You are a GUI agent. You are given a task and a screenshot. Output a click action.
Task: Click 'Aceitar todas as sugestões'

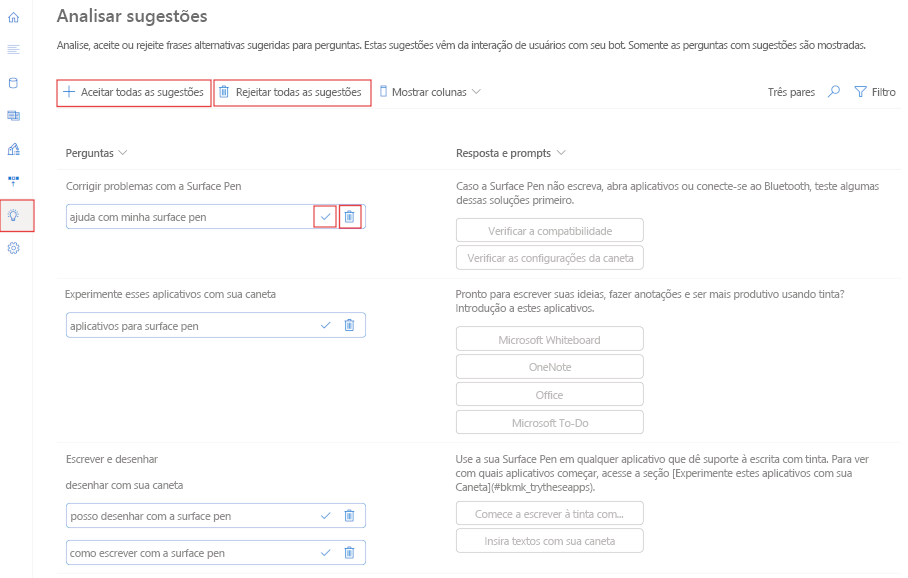[135, 91]
